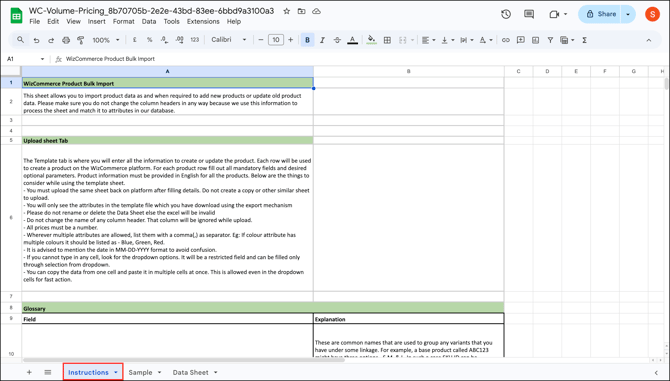The width and height of the screenshot is (670, 381).
Task: Open more number formats 123
Action: click(x=195, y=40)
